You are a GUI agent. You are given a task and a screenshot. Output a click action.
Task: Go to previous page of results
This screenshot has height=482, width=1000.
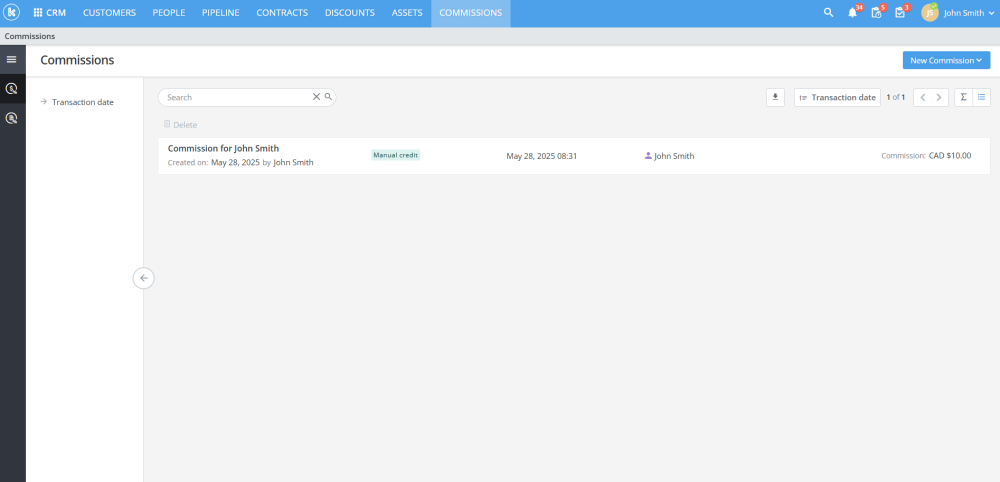click(x=922, y=98)
